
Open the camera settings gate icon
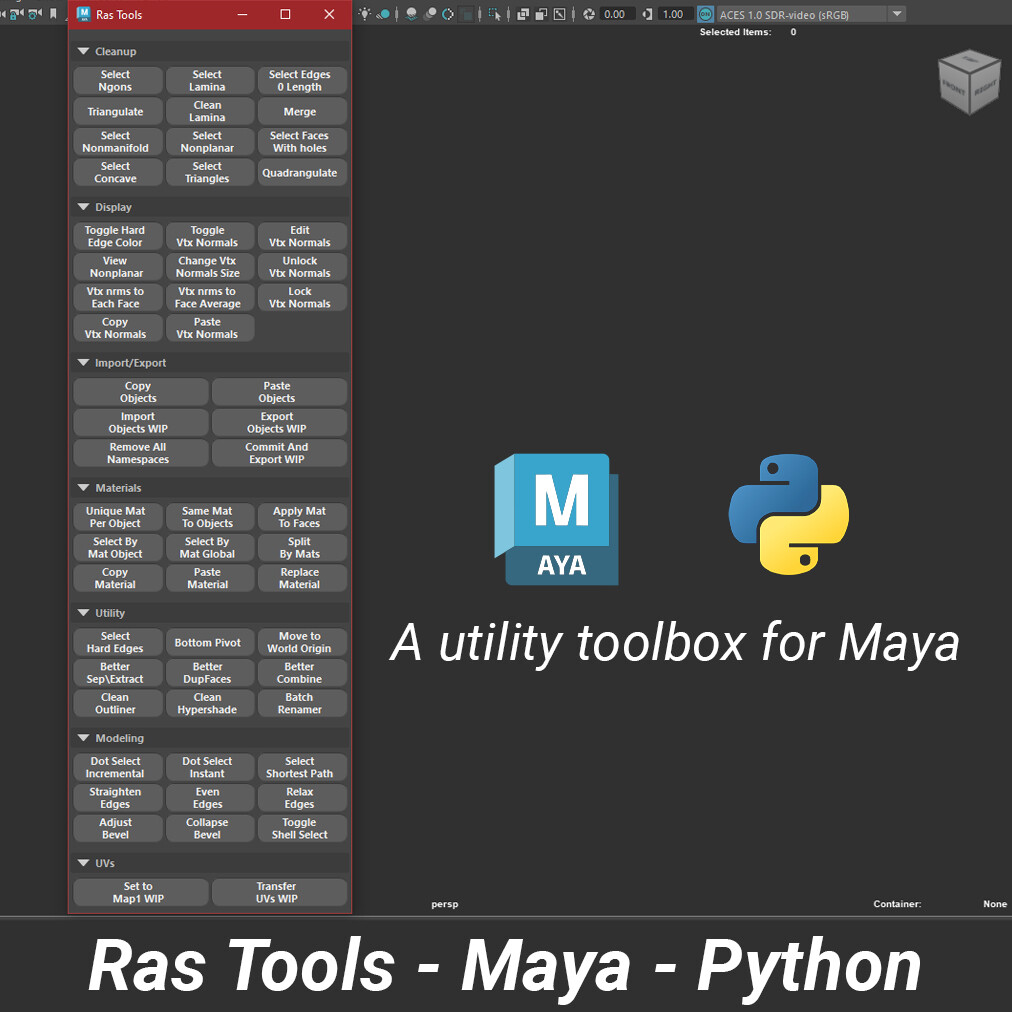[33, 14]
